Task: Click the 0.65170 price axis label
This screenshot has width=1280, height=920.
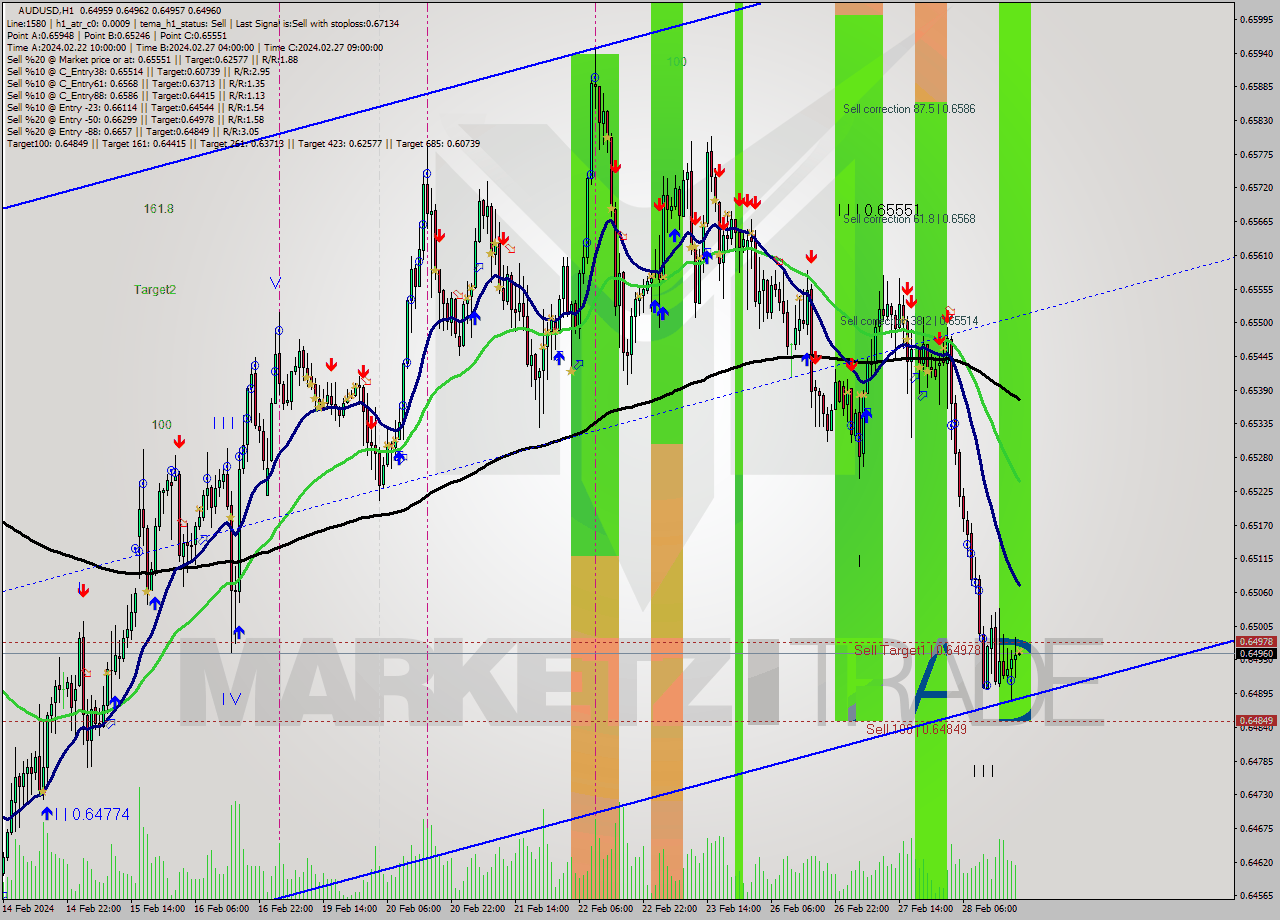Action: point(1256,526)
